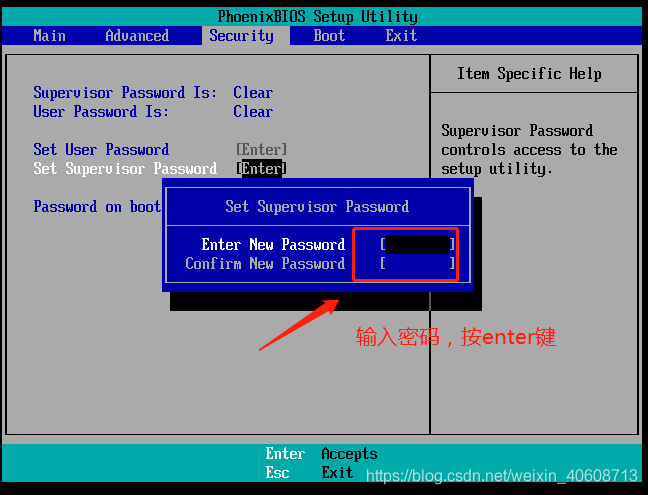The width and height of the screenshot is (648, 495).
Task: Click the highlighted [Enter] for Supervisor Password
Action: (261, 169)
